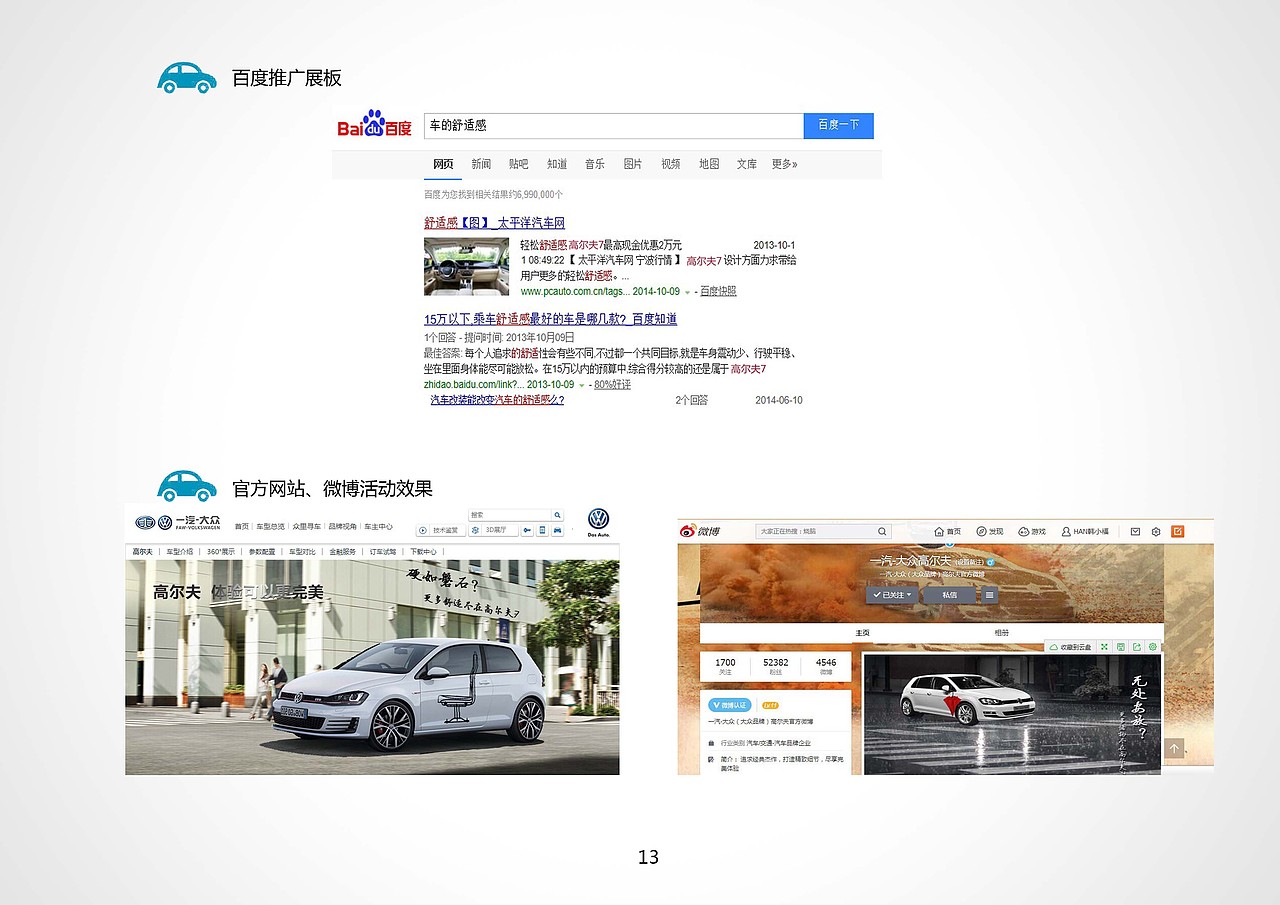Click the Weibo search box
This screenshot has height=905, width=1280.
pyautogui.click(x=824, y=532)
